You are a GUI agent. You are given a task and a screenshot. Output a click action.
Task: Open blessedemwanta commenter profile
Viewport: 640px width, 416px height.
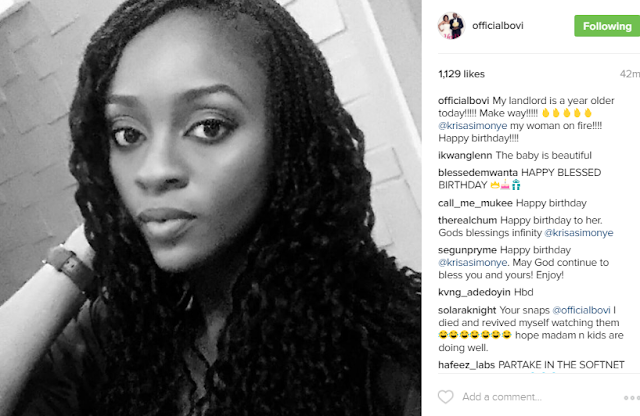(478, 173)
